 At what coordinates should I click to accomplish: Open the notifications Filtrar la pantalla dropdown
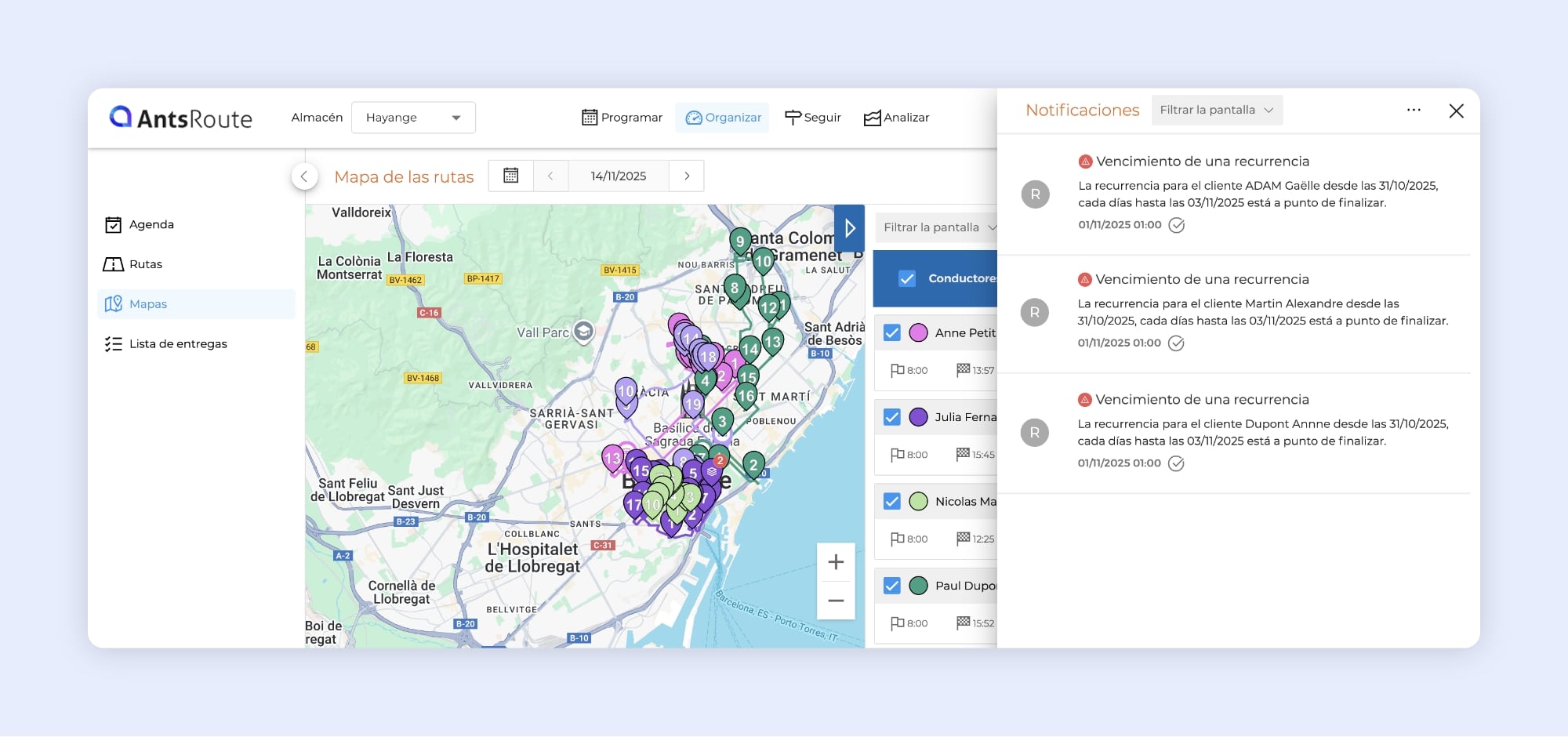[x=1216, y=111]
